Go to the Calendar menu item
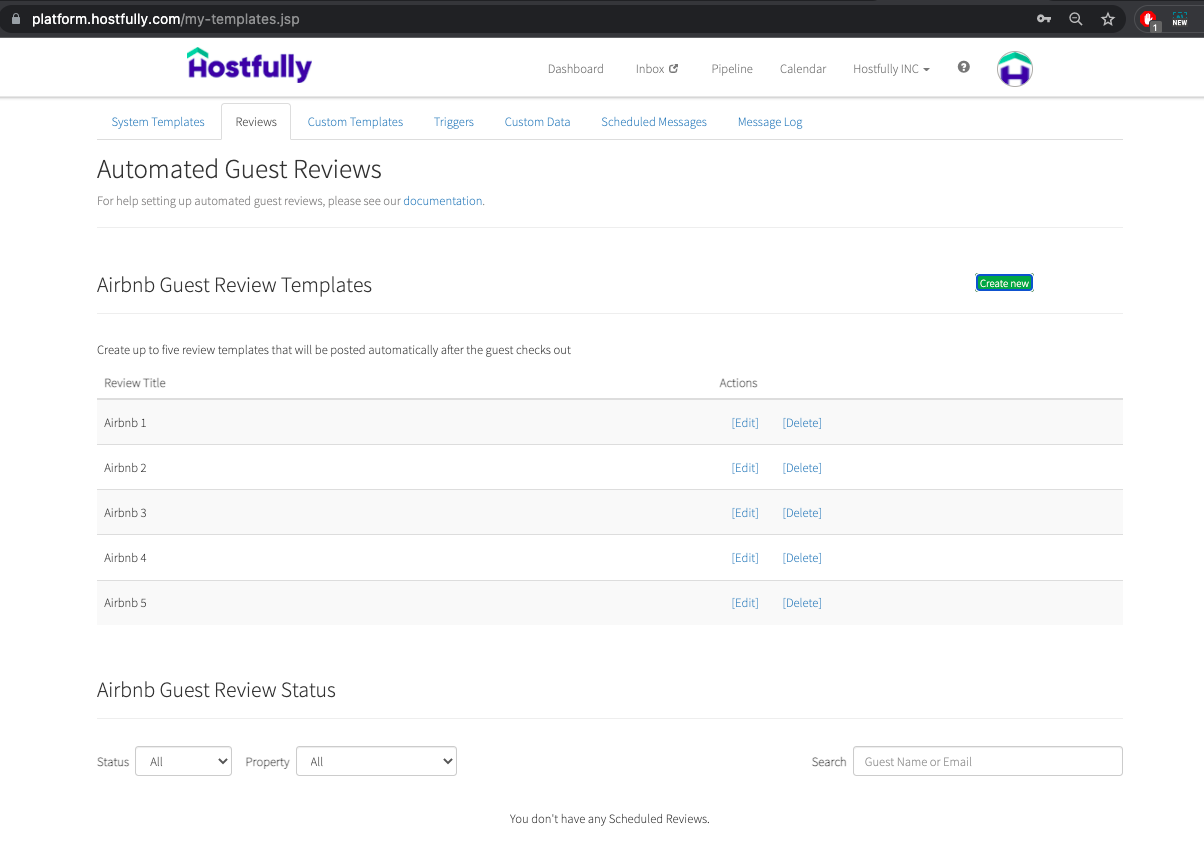 pyautogui.click(x=802, y=69)
